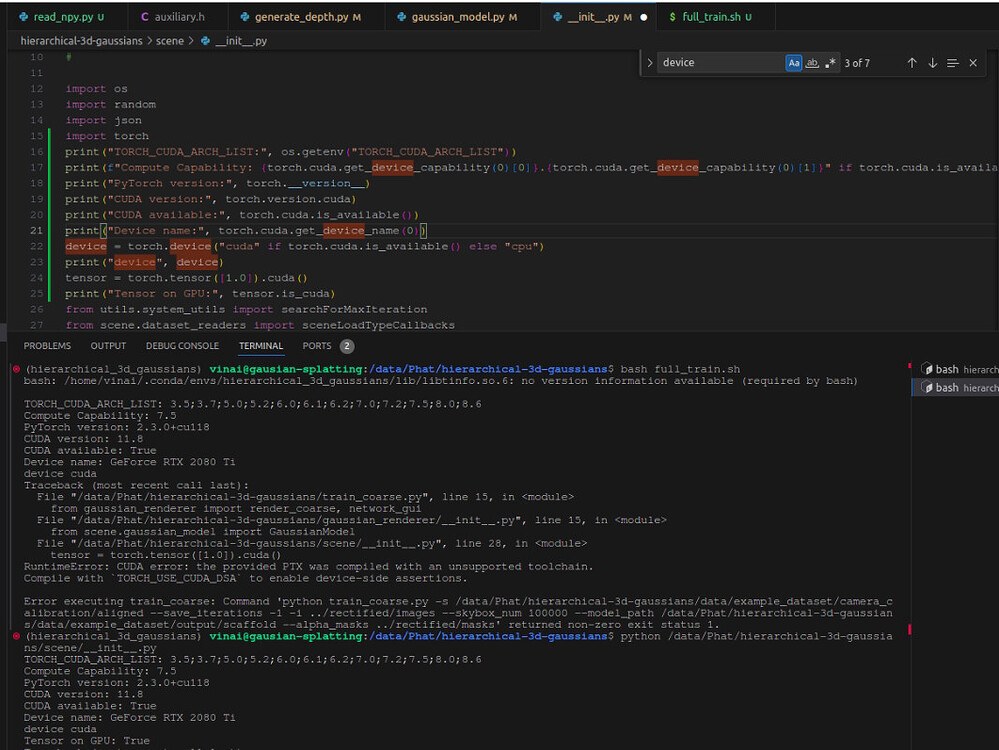This screenshot has width=999, height=750.
Task: Click the Find in Selection icon
Action: [x=953, y=63]
